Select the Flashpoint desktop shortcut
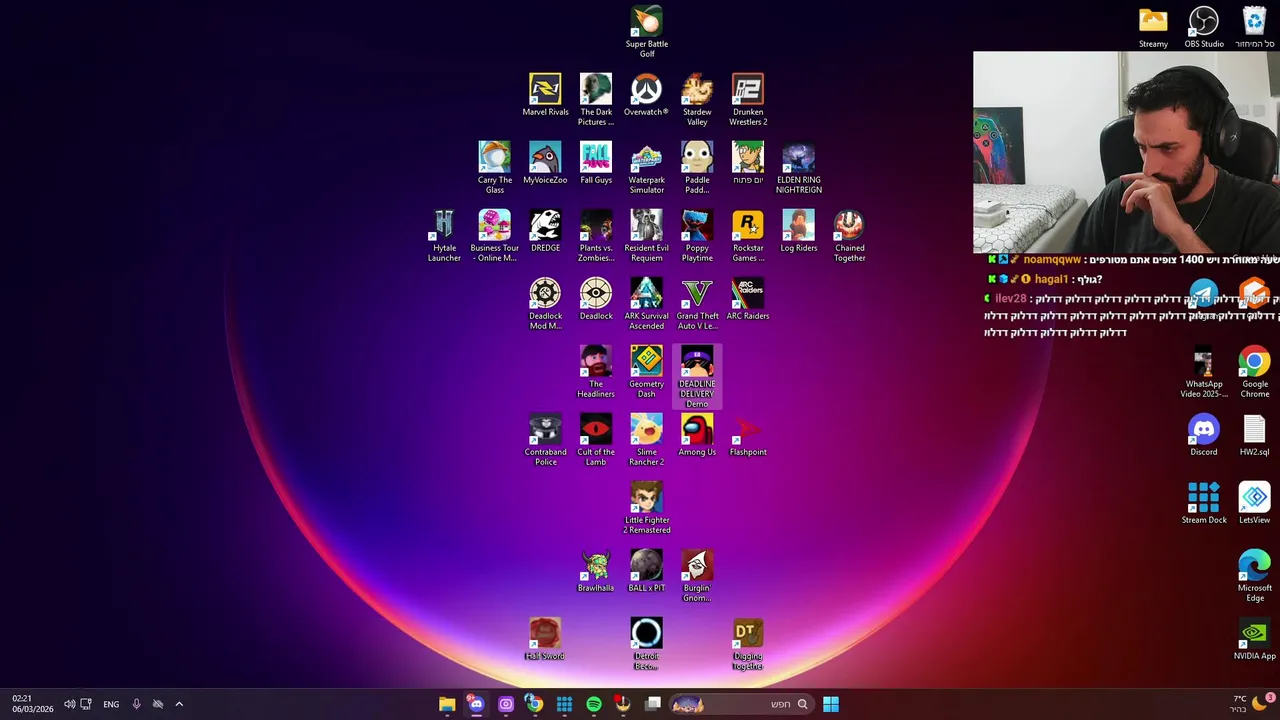The image size is (1280, 720). pos(748,435)
